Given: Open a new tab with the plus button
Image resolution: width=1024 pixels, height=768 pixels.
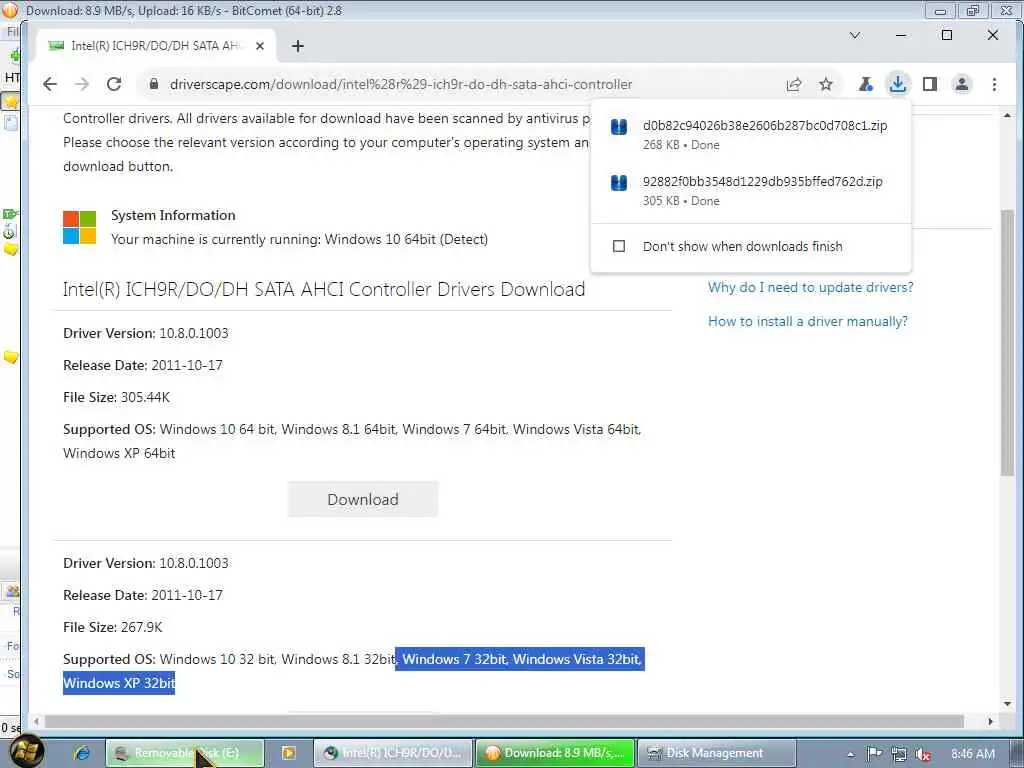Looking at the screenshot, I should (298, 46).
